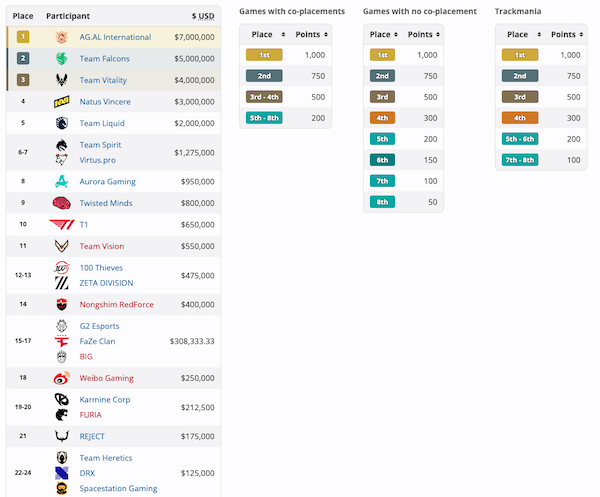
Task: Sort co-placements table by Place arrows
Action: [x=283, y=34]
